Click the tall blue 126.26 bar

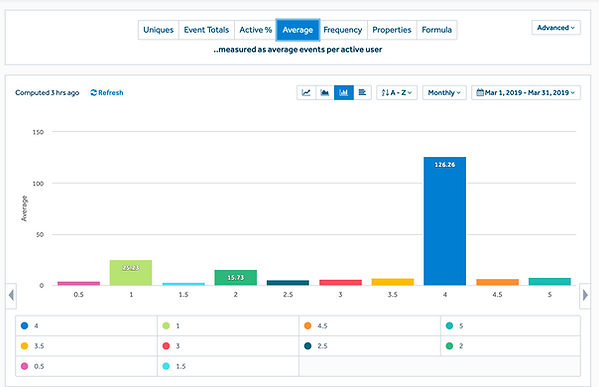pos(445,221)
